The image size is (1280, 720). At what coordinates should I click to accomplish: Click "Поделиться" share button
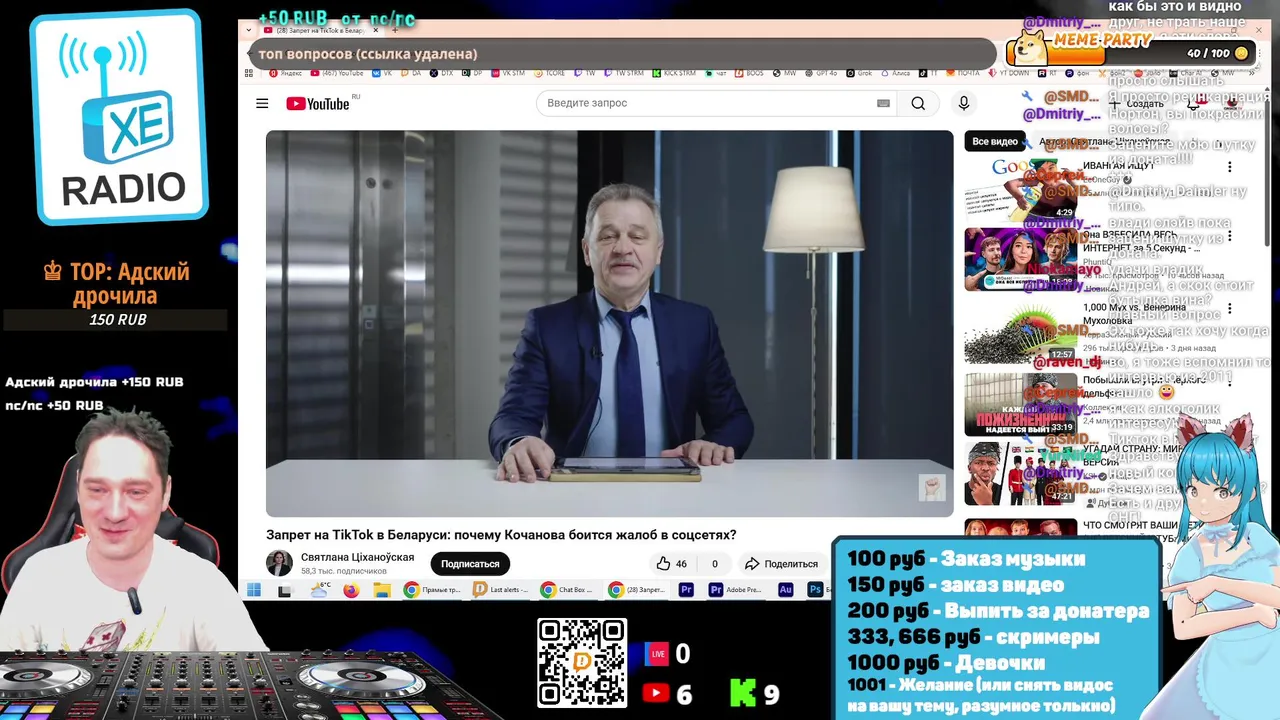pyautogui.click(x=781, y=564)
